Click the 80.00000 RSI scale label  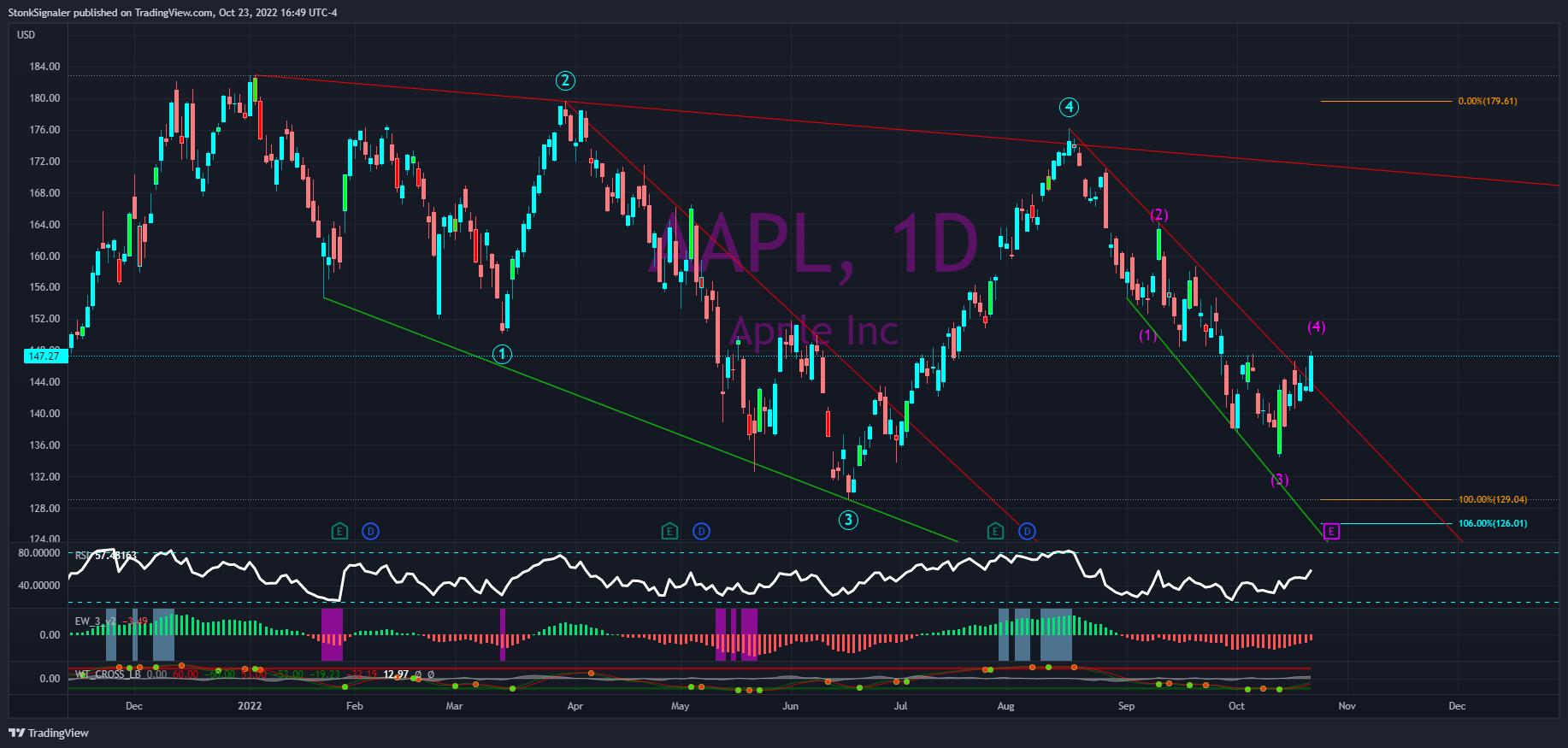[x=39, y=553]
